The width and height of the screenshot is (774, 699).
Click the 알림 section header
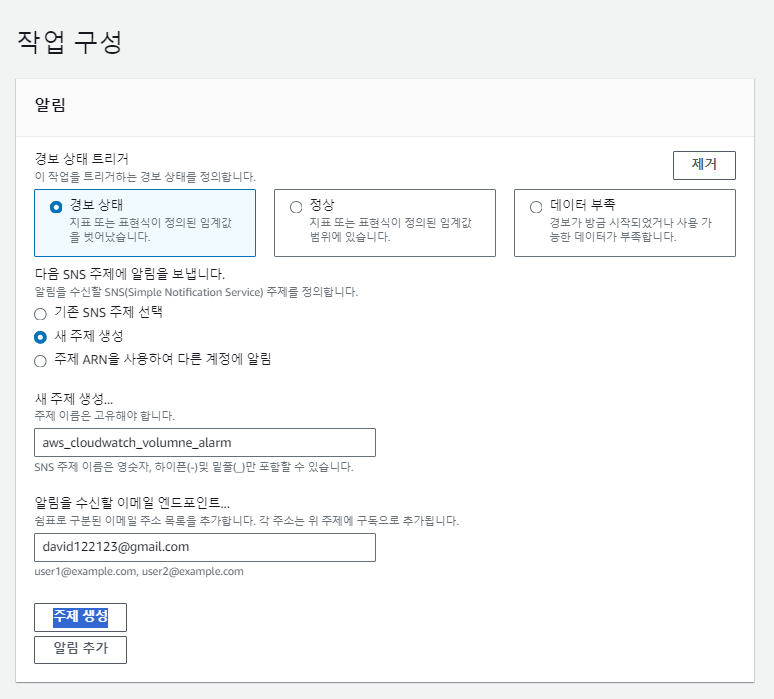click(51, 106)
